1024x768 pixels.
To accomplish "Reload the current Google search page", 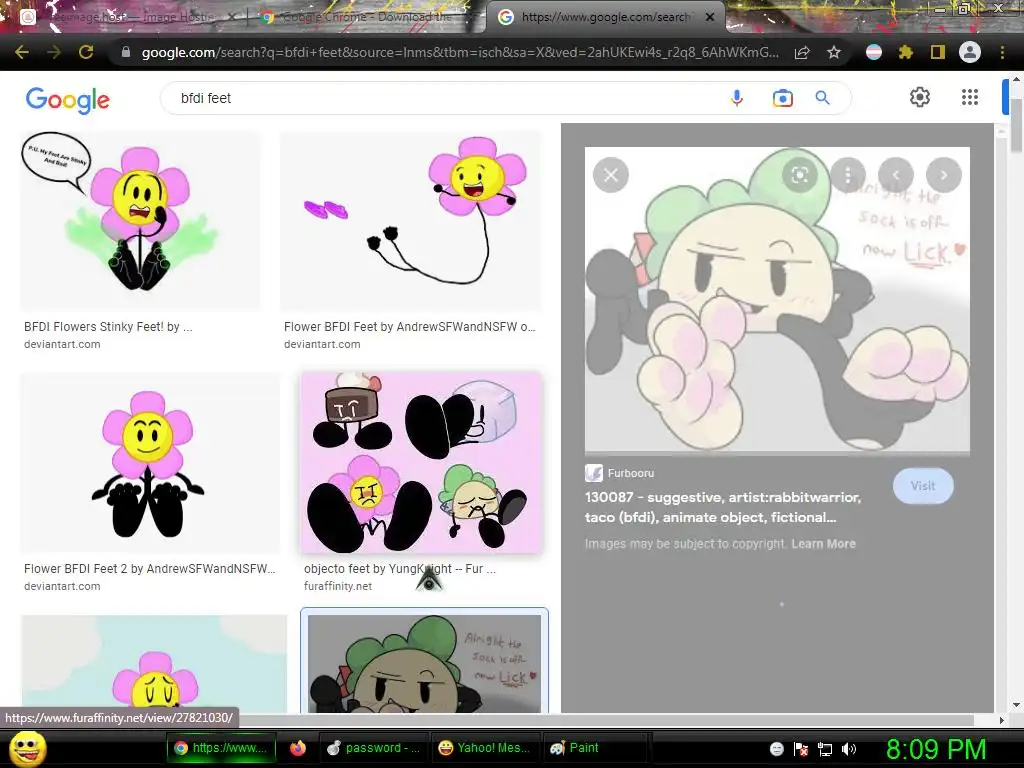I will coord(86,52).
